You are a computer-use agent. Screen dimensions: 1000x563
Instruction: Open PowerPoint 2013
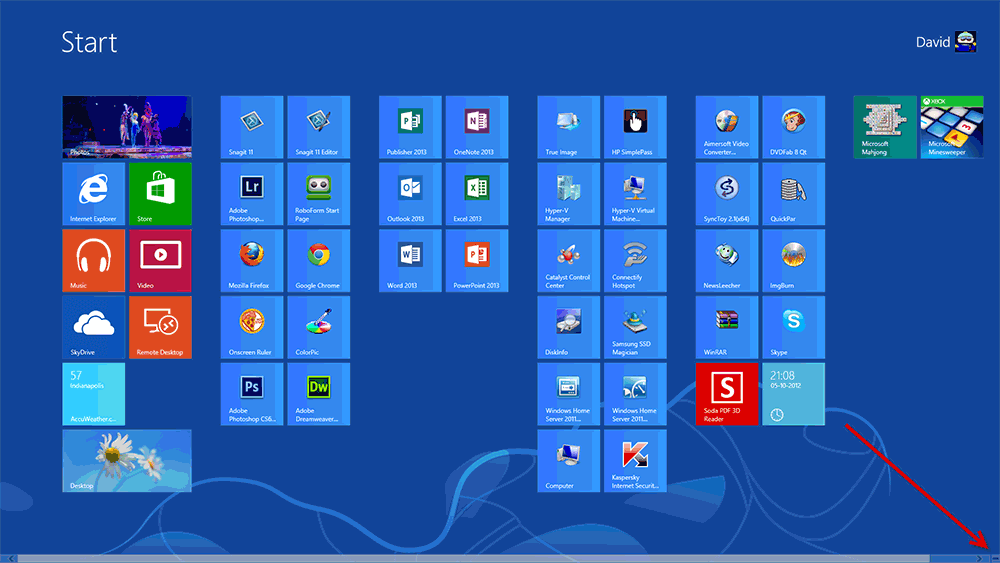point(476,260)
